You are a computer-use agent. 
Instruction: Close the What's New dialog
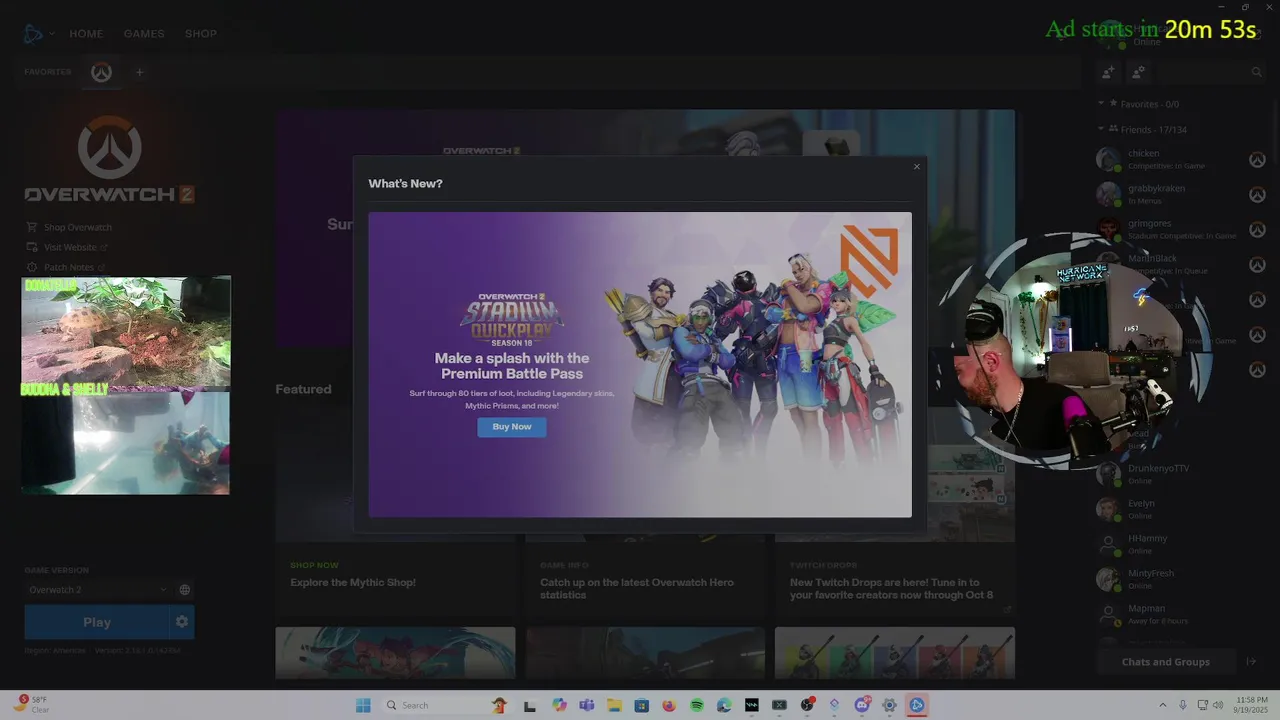(x=916, y=167)
